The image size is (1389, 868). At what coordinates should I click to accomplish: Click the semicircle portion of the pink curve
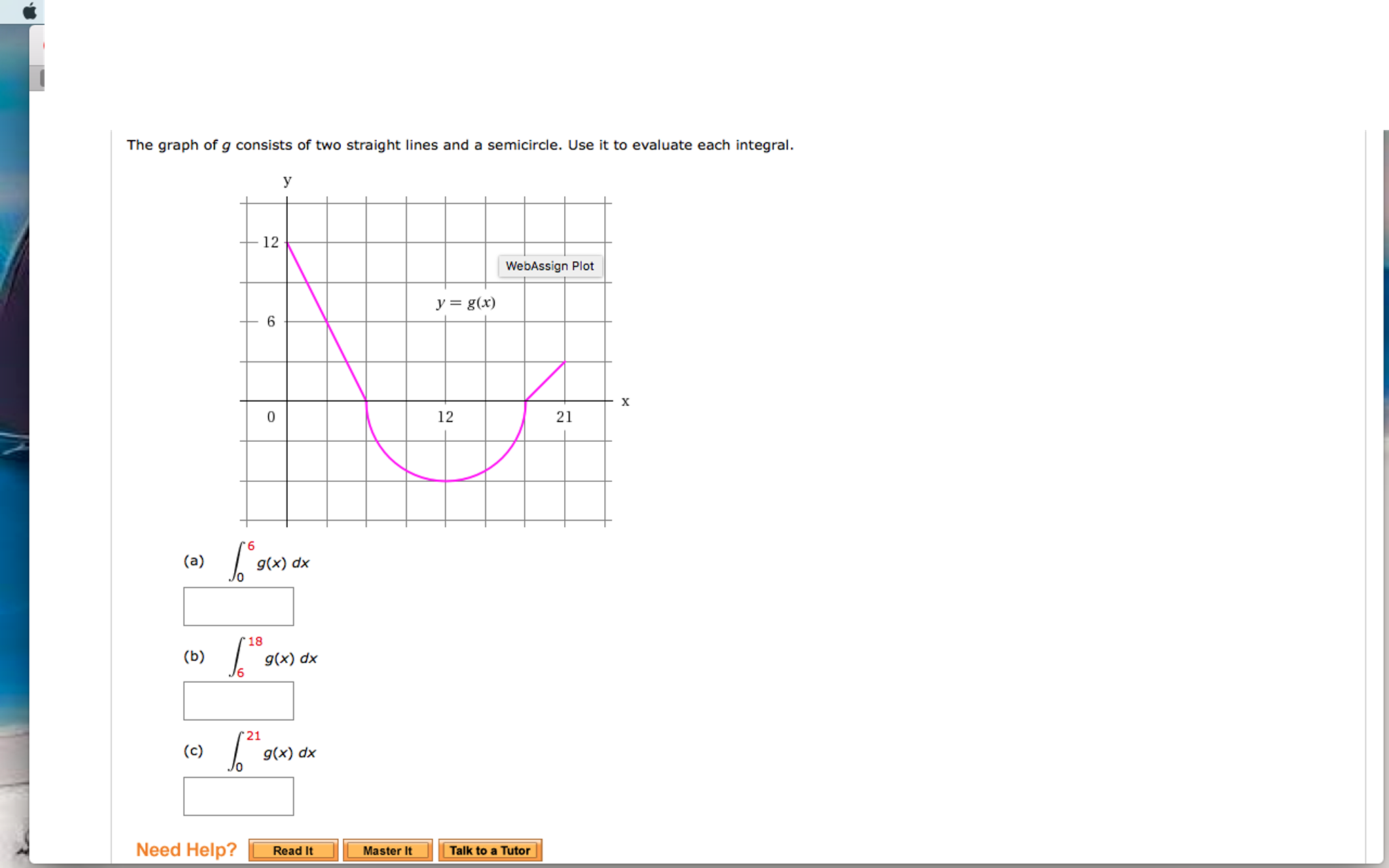[x=445, y=482]
